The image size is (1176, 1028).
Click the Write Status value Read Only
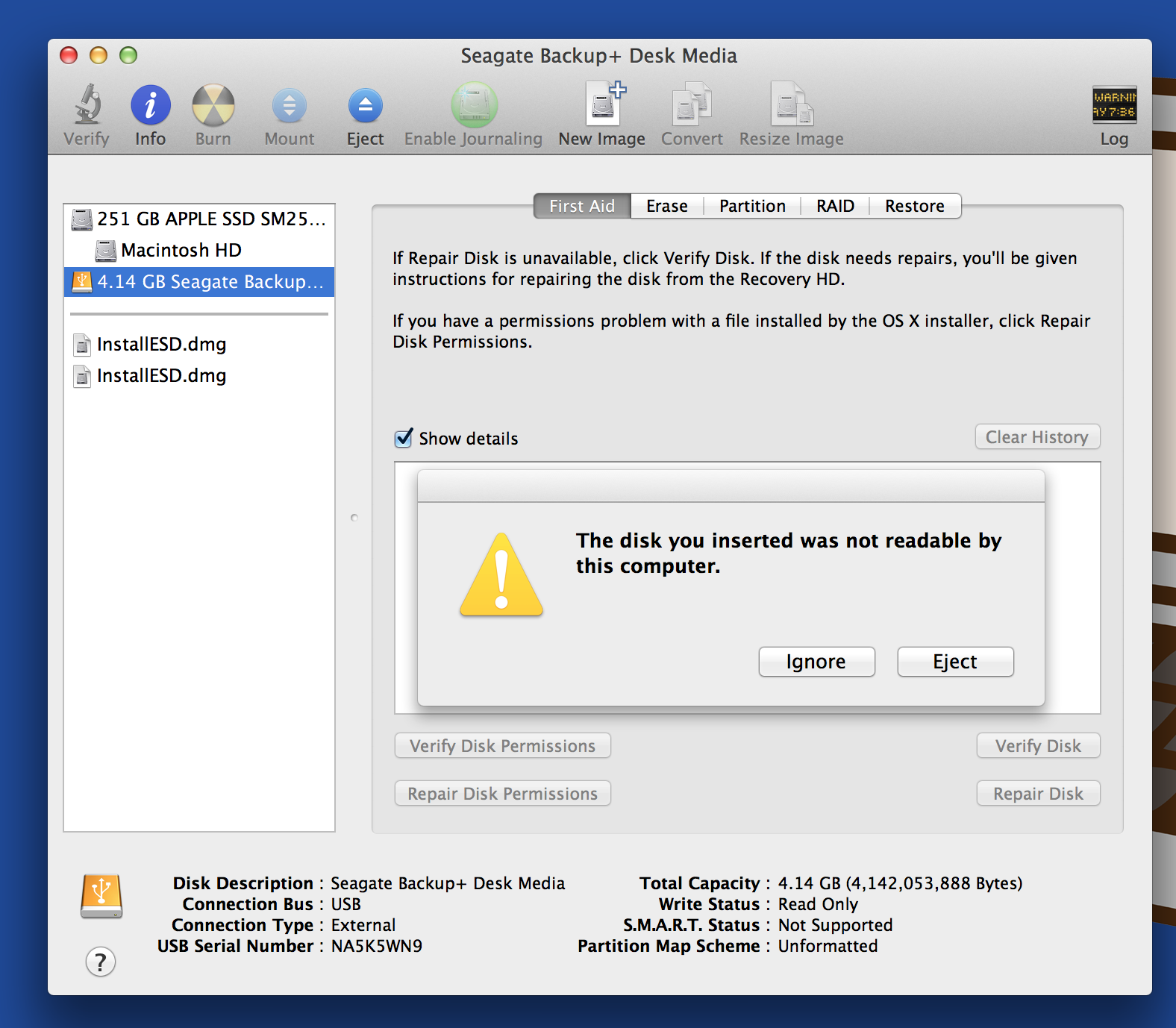(x=818, y=904)
